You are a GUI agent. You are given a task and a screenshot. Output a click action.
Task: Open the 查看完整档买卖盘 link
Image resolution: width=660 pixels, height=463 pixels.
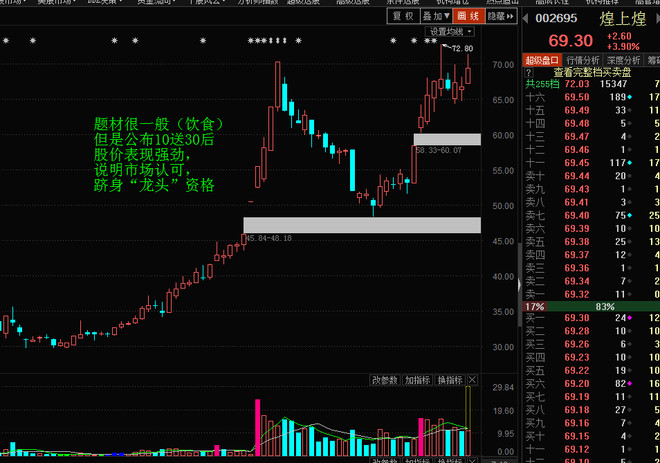592,72
